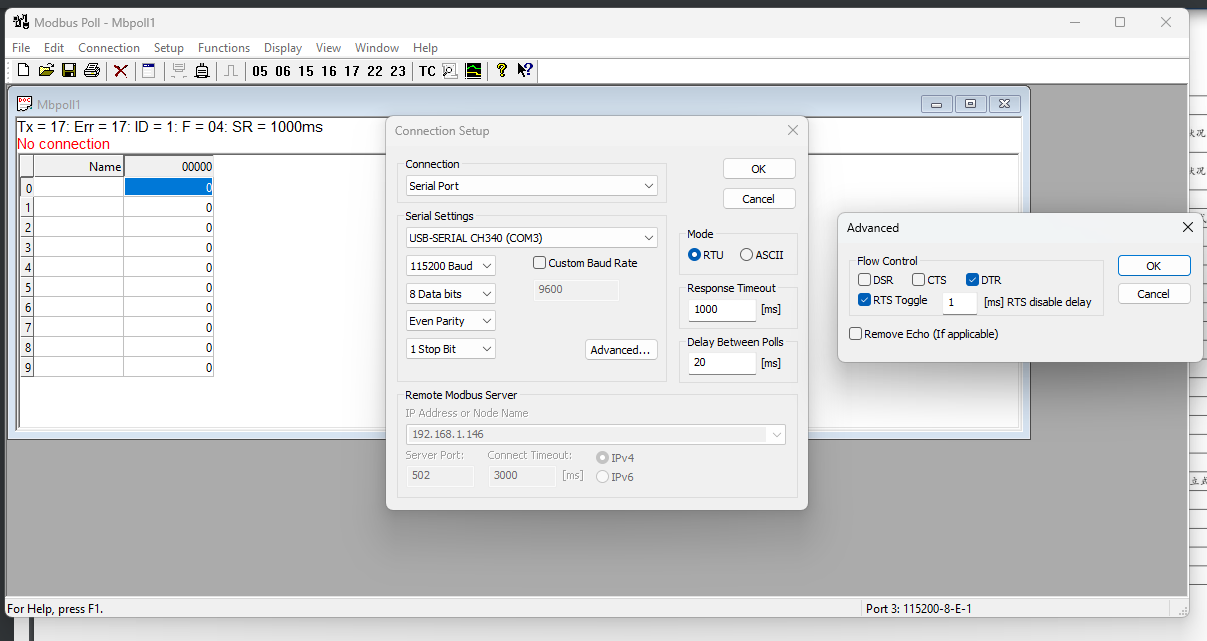Click the Delay Between Polls field
The image size is (1207, 641).
click(x=722, y=363)
